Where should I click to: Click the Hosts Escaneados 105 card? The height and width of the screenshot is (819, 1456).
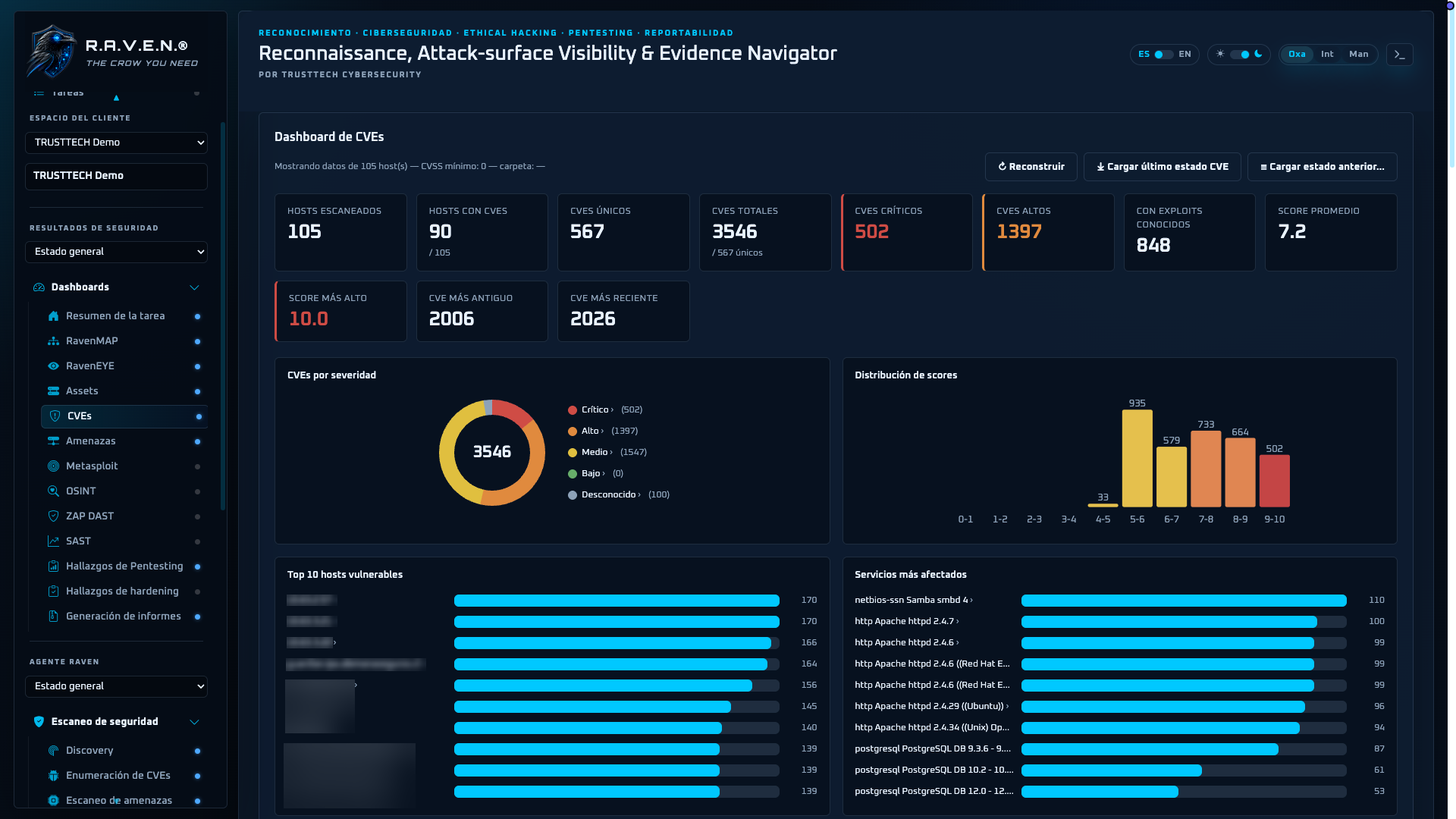pyautogui.click(x=340, y=233)
